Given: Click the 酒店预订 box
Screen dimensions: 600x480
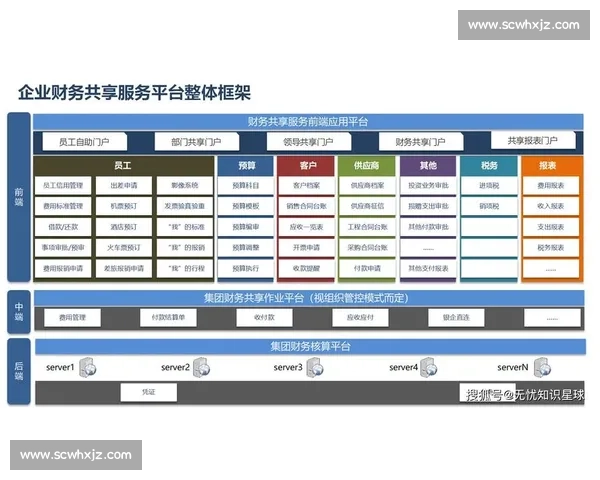Looking at the screenshot, I should (x=124, y=227).
